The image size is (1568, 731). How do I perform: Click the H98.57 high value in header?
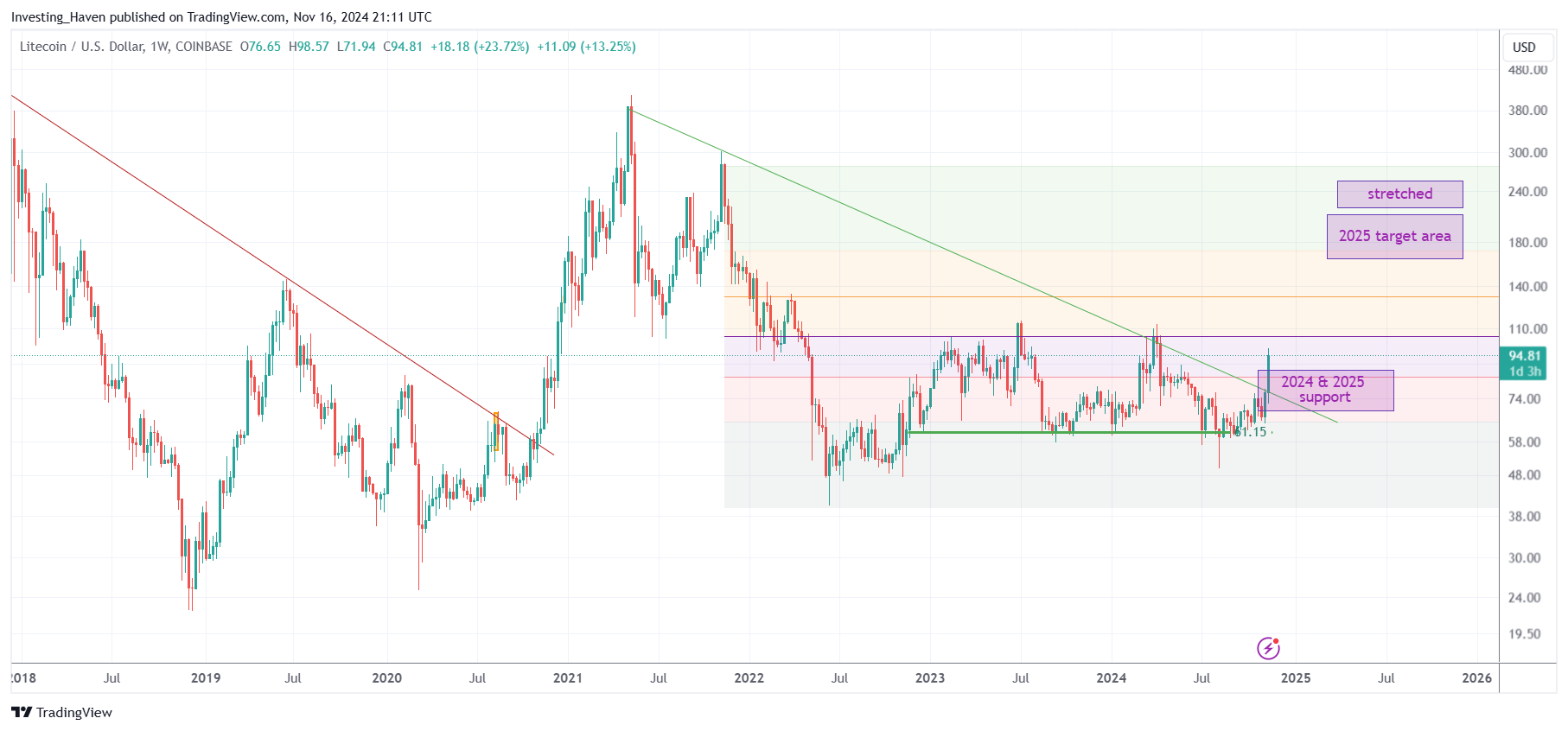309,47
